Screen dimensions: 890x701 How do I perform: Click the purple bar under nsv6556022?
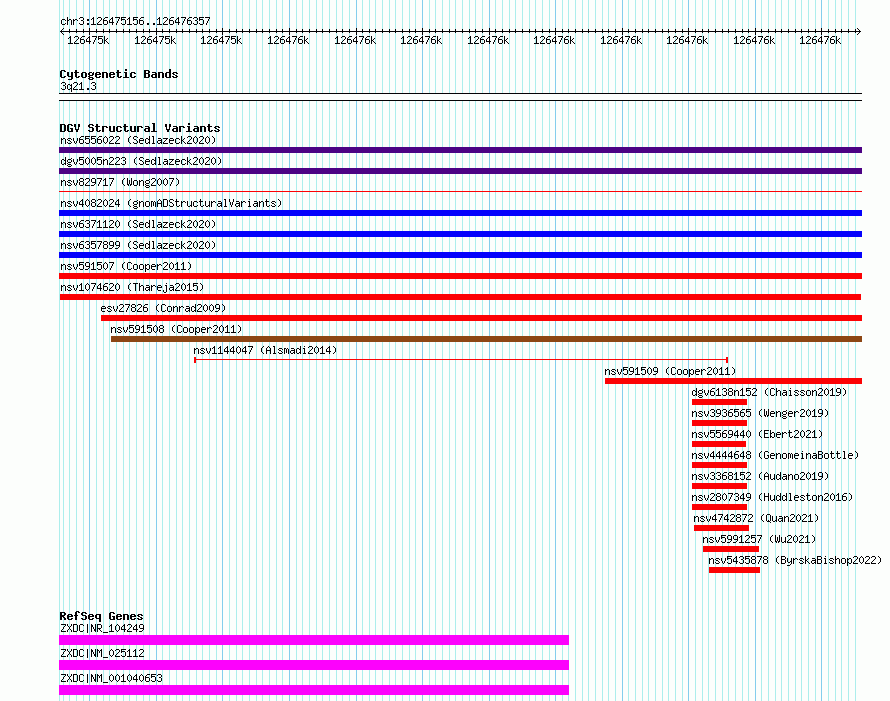click(460, 150)
